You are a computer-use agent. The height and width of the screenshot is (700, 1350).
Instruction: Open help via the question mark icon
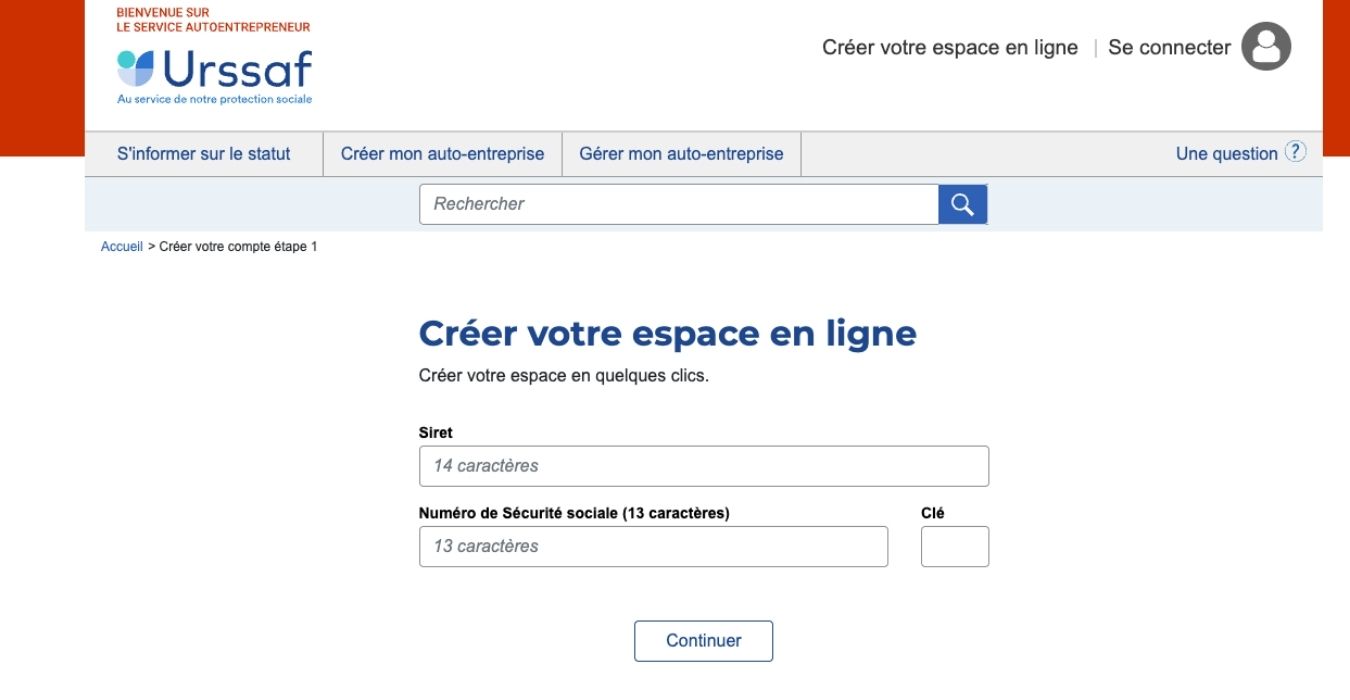[x=1294, y=151]
